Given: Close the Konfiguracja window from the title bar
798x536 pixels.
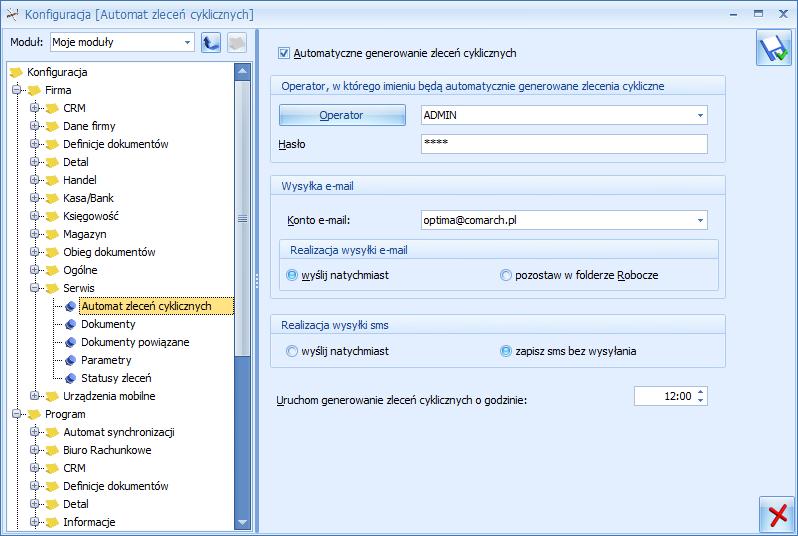Looking at the screenshot, I should pyautogui.click(x=783, y=14).
